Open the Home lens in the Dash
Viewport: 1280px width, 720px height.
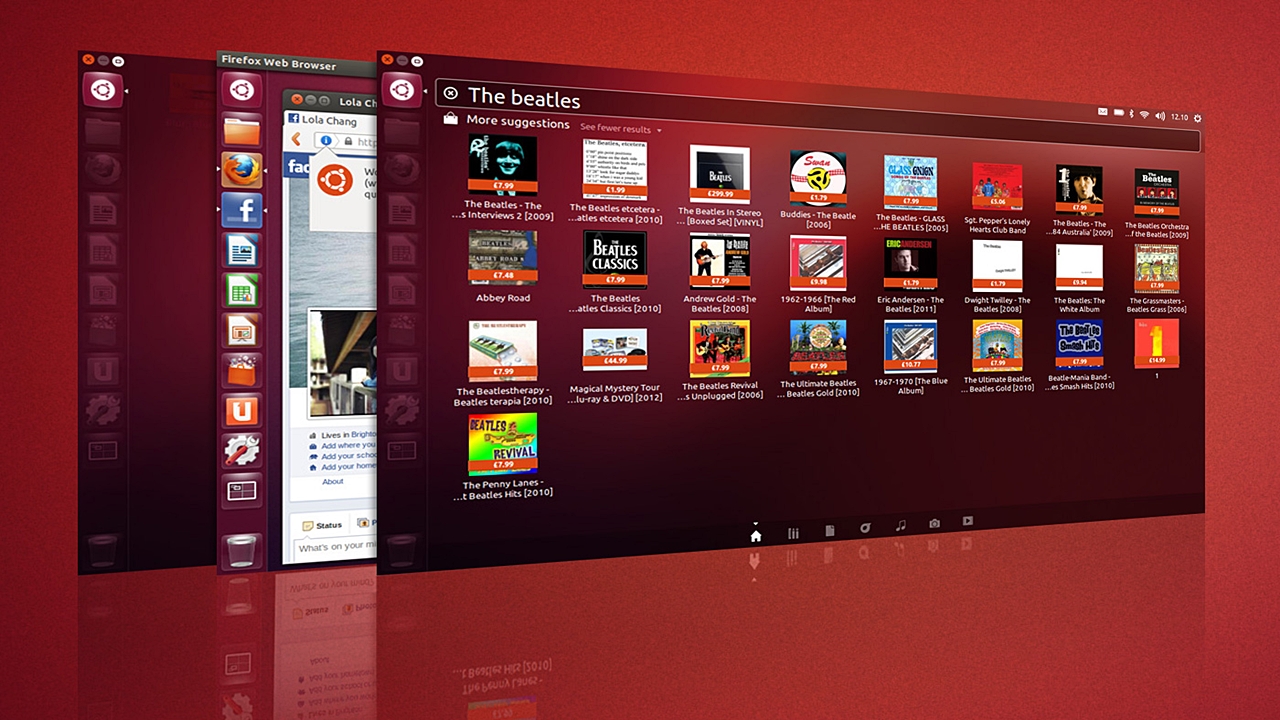click(x=757, y=533)
